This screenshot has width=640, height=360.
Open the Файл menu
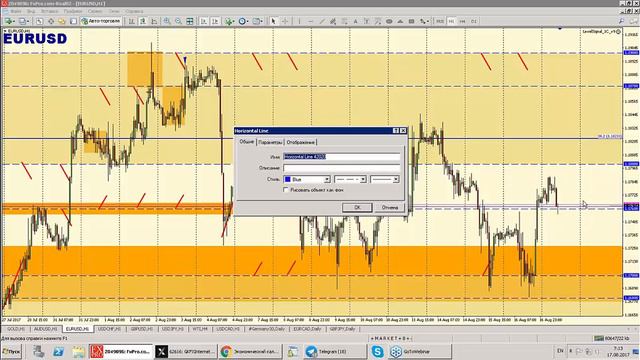[x=16, y=11]
